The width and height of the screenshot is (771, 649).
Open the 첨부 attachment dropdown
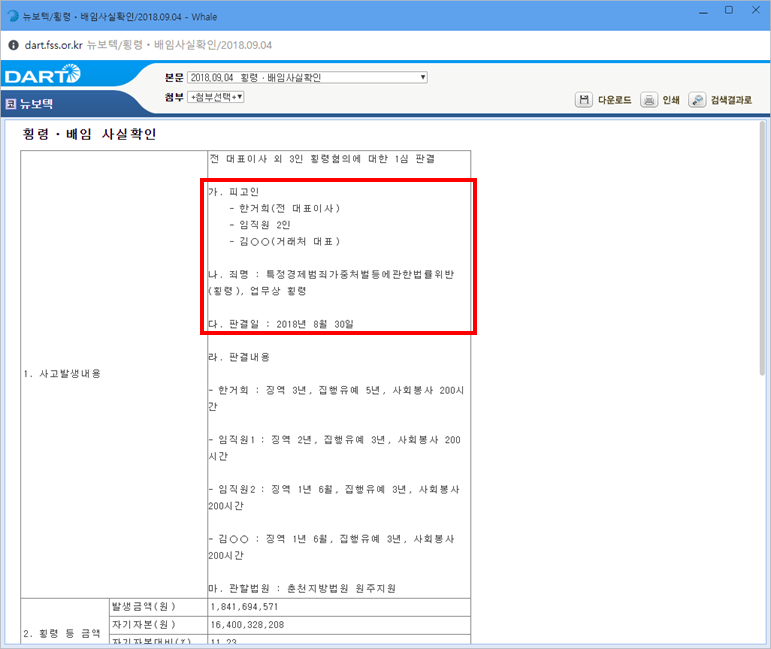216,97
